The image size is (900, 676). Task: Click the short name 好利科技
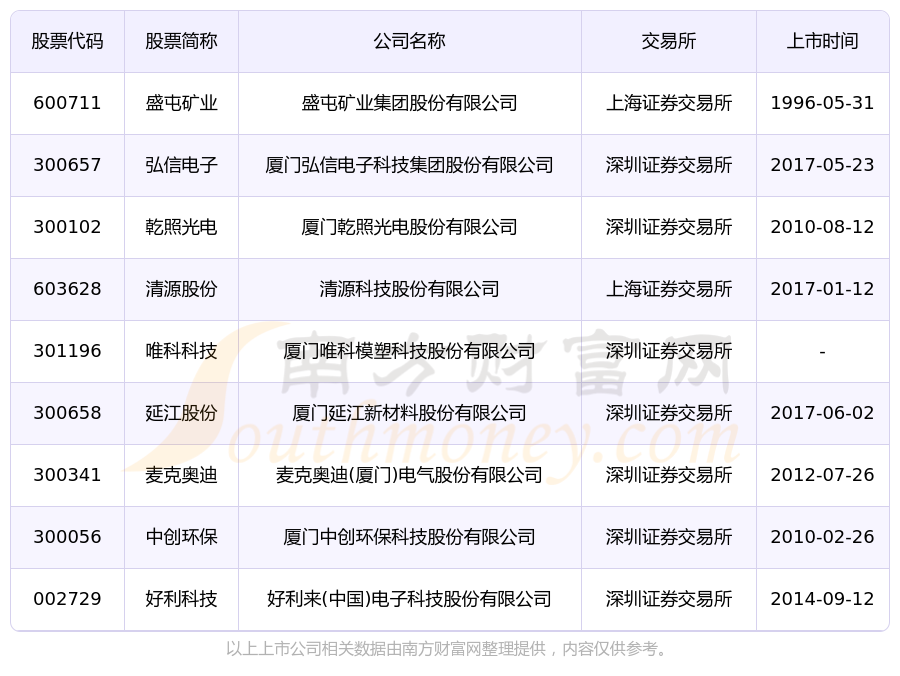[181, 599]
